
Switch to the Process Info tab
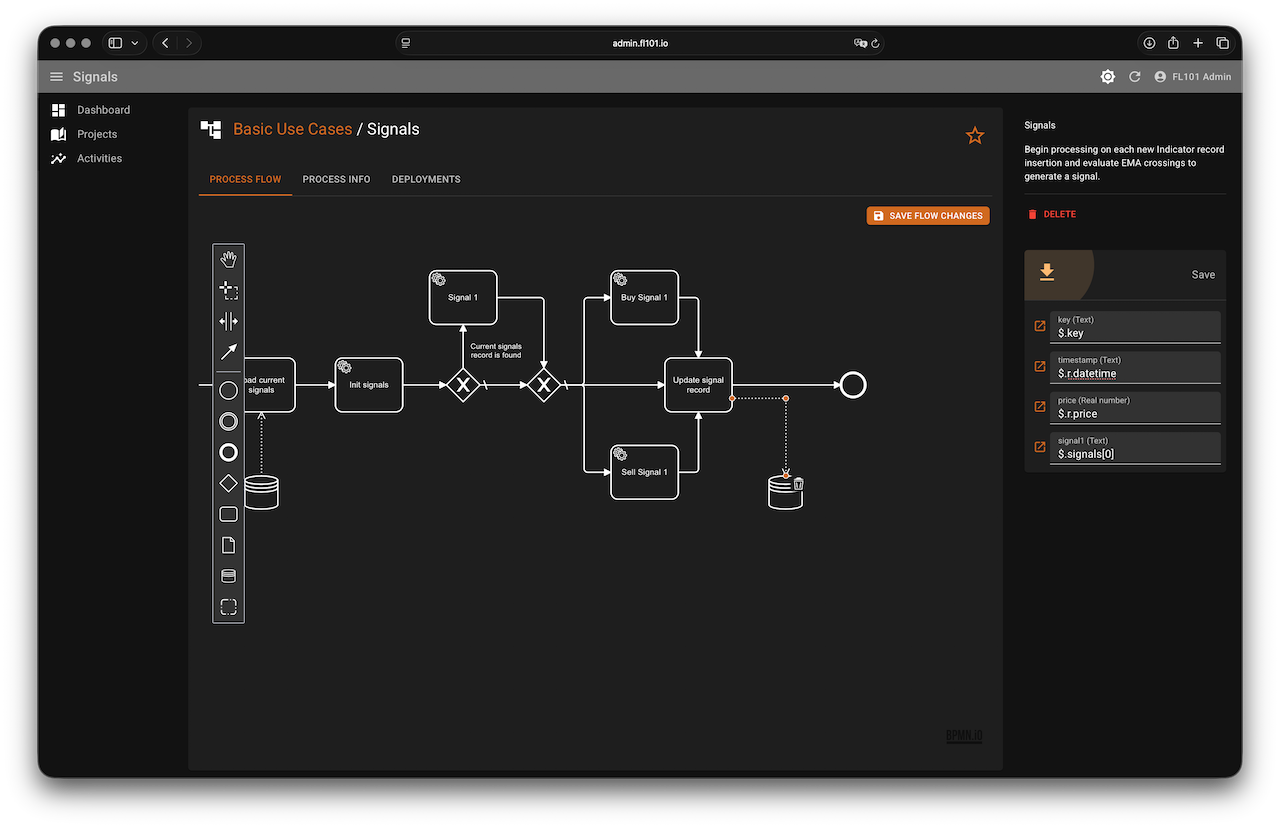[x=336, y=179]
